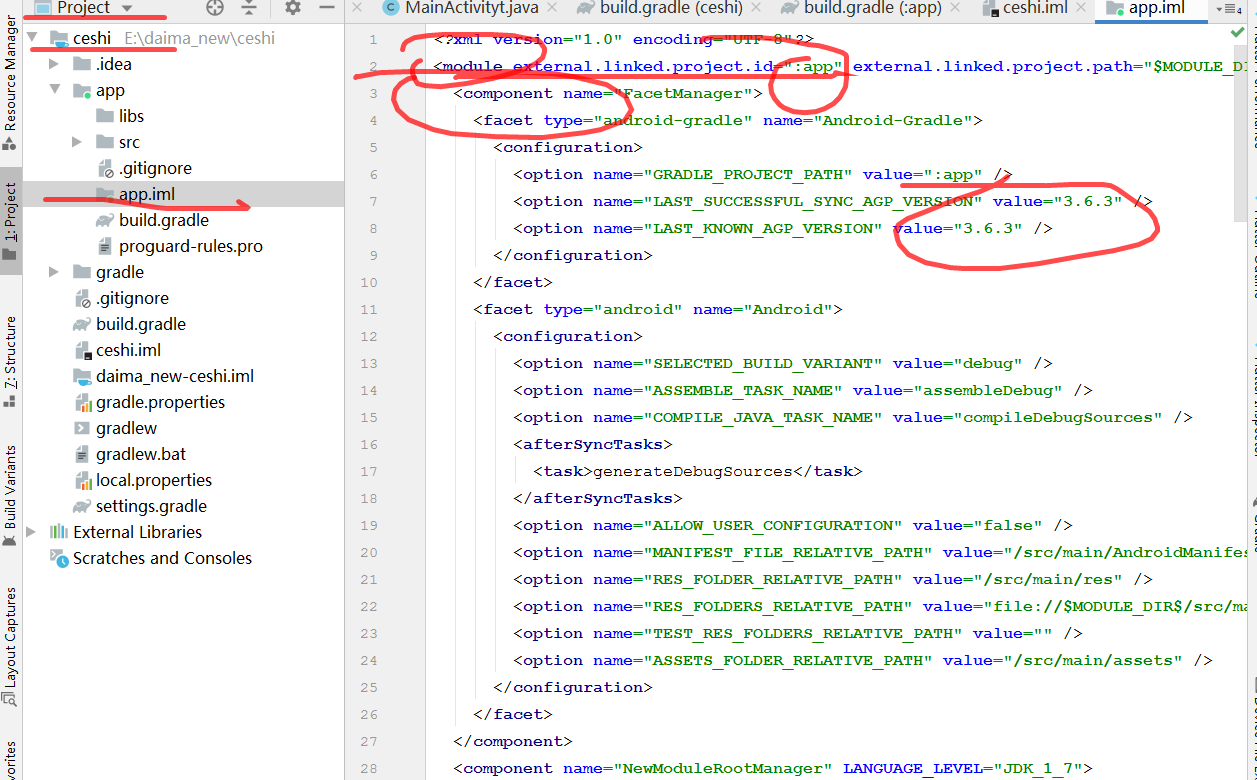Click the Collapse All icon in Project panel
Viewport: 1257px width, 780px height.
tap(249, 8)
